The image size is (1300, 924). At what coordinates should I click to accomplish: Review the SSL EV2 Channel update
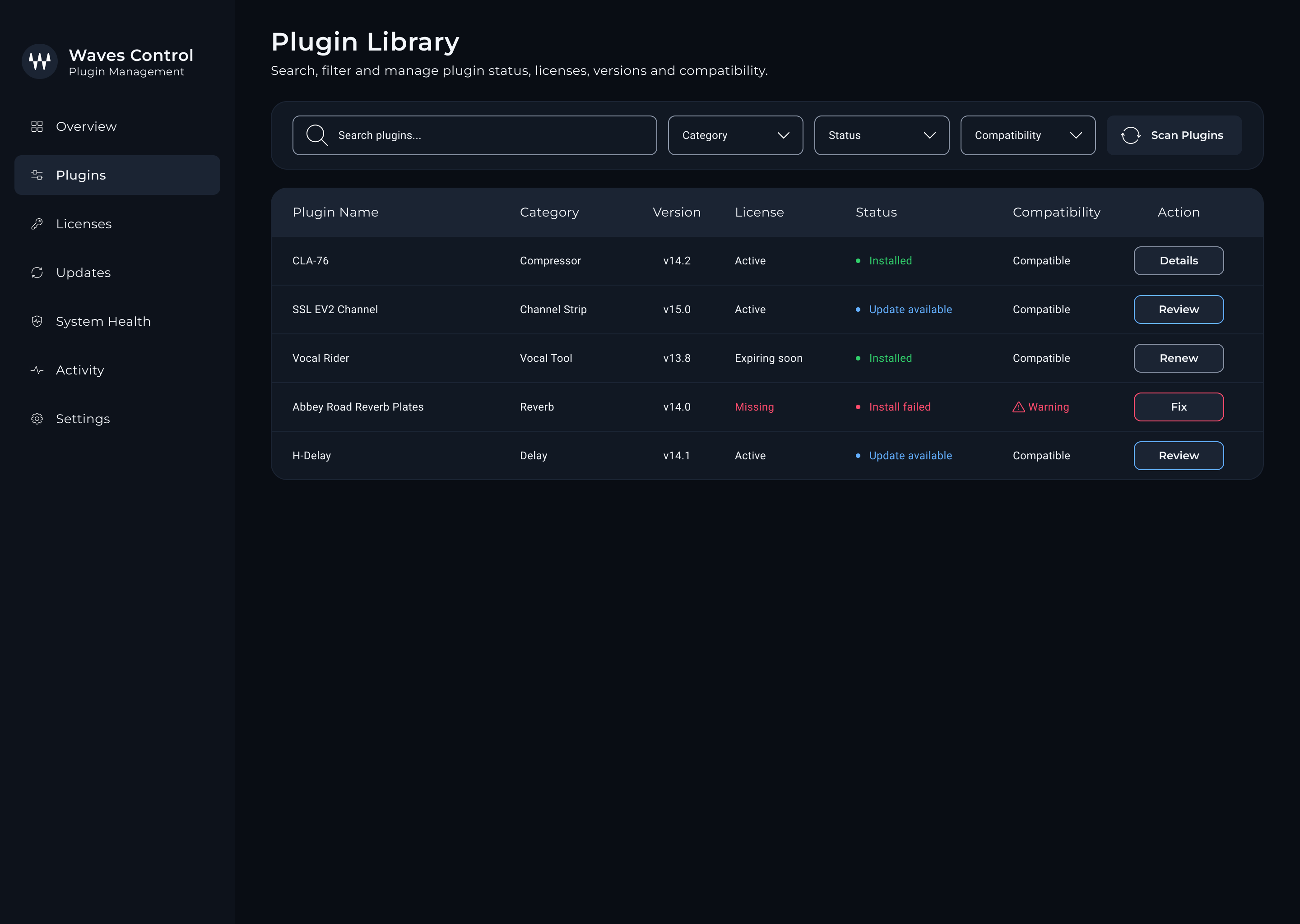tap(1179, 310)
